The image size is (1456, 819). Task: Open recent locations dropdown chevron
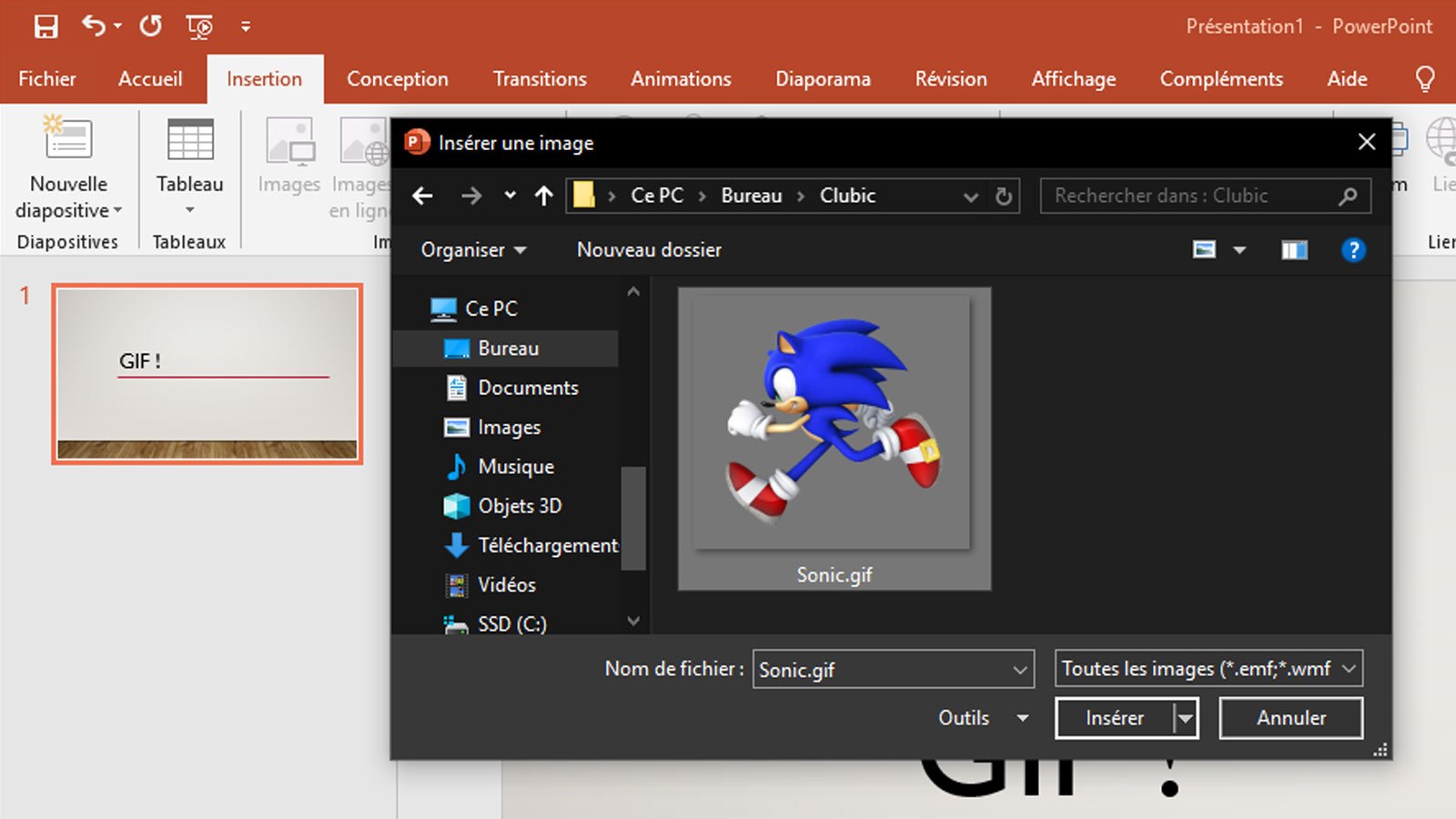(511, 196)
